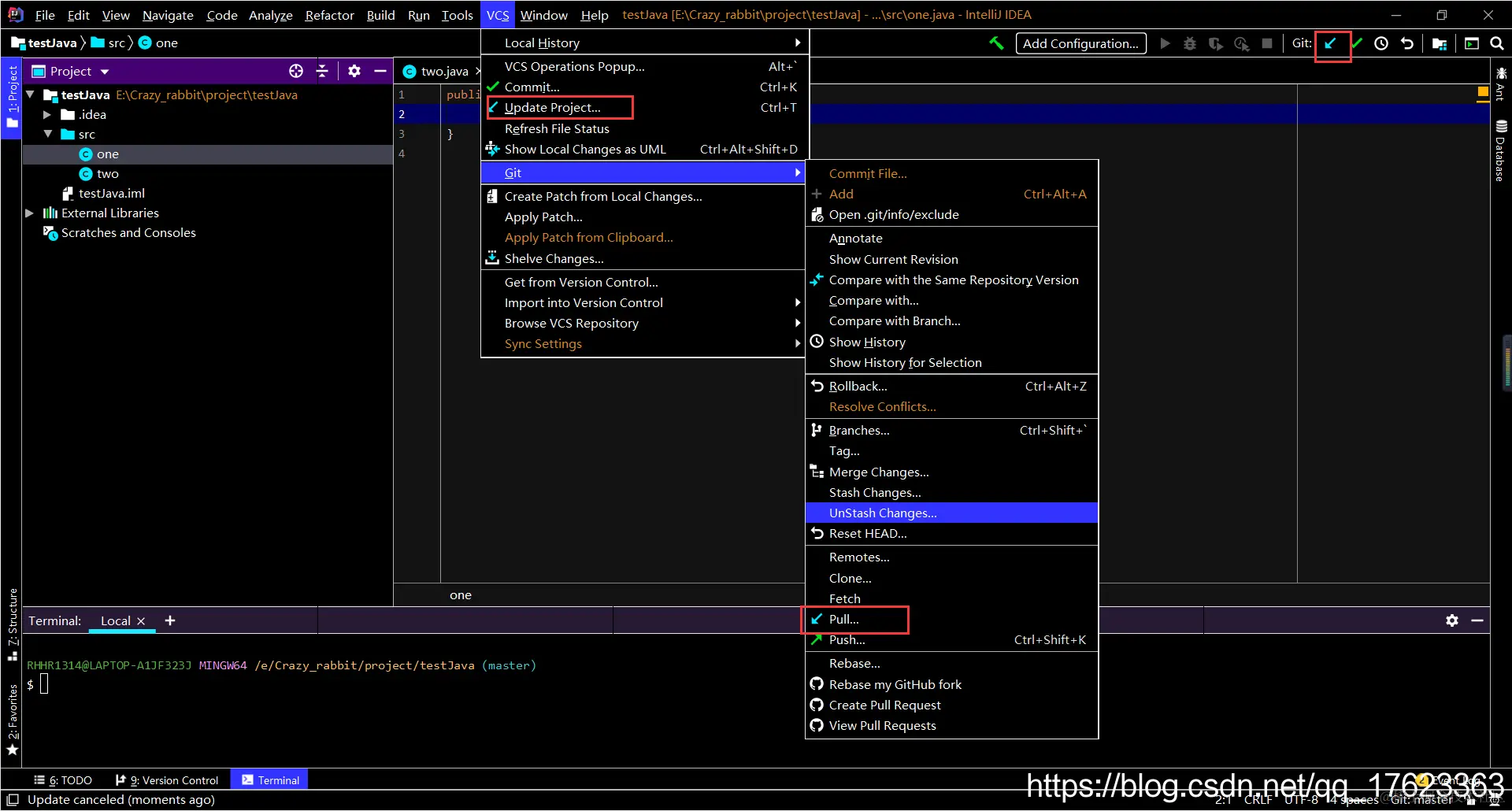This screenshot has height=811, width=1512.
Task: Select Branches... in Git submenu
Action: tap(951, 430)
